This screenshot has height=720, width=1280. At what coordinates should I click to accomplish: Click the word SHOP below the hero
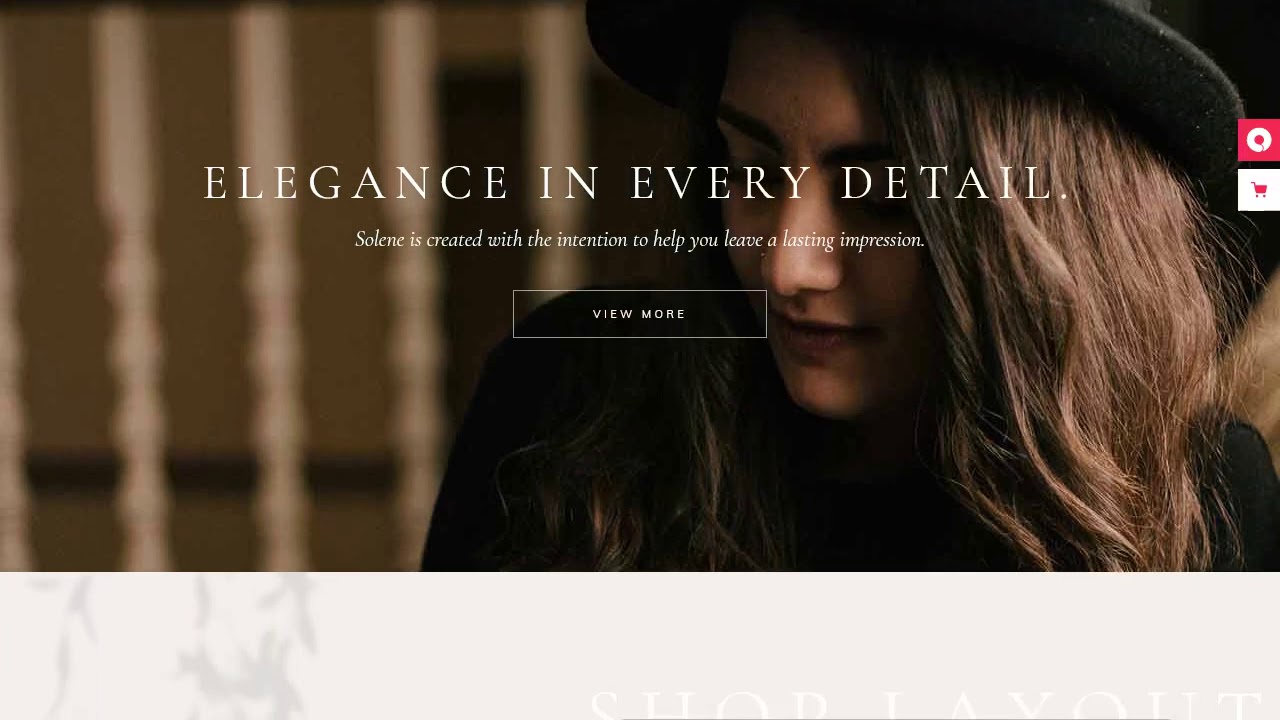[x=710, y=703]
